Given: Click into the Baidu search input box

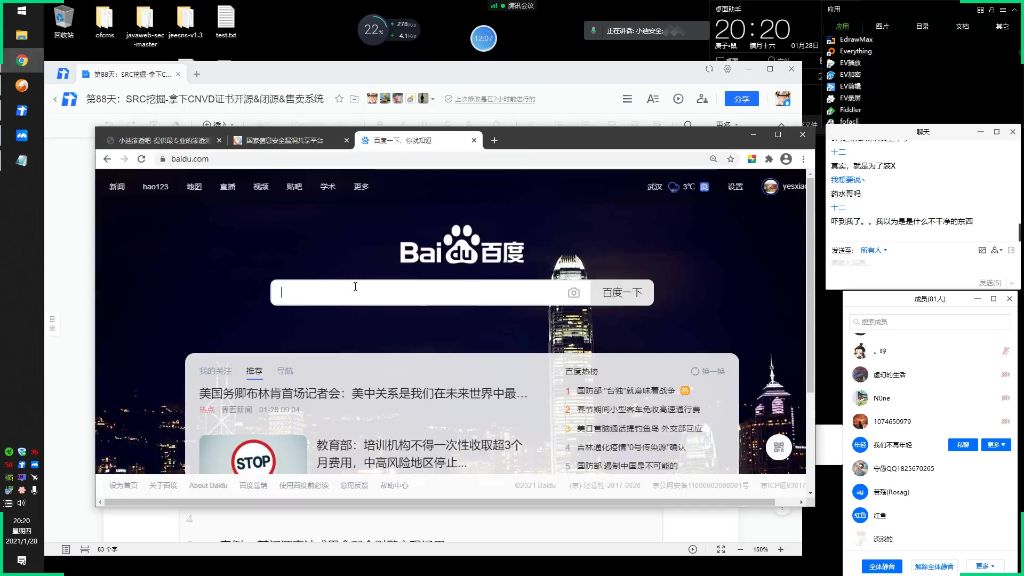Looking at the screenshot, I should [418, 293].
